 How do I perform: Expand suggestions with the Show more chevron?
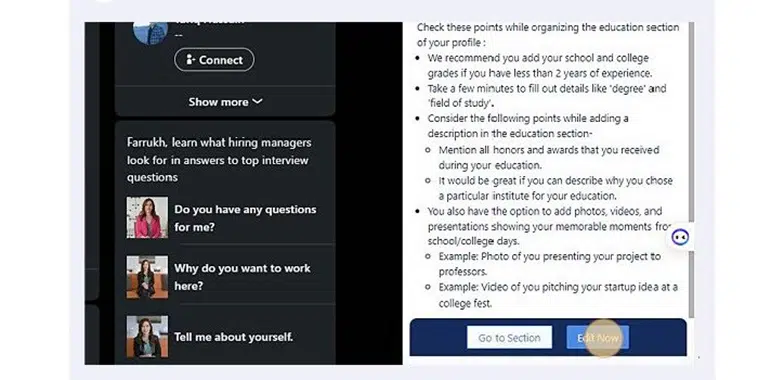(x=257, y=102)
